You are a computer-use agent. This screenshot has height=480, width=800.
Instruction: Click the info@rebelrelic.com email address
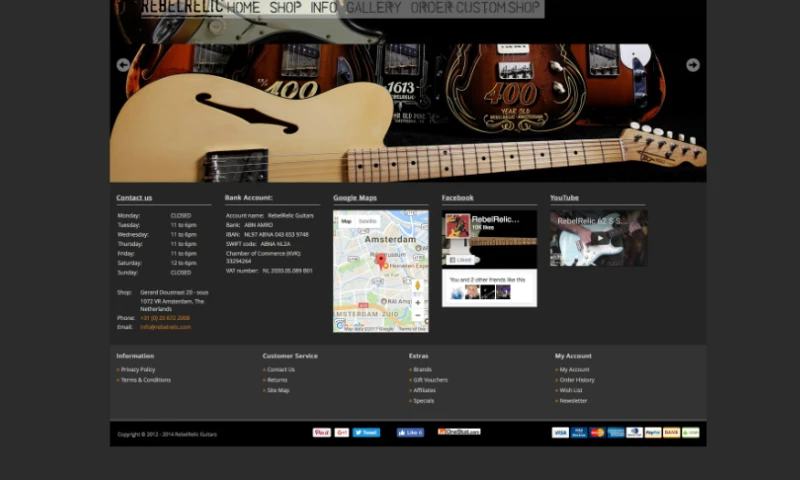(x=165, y=327)
